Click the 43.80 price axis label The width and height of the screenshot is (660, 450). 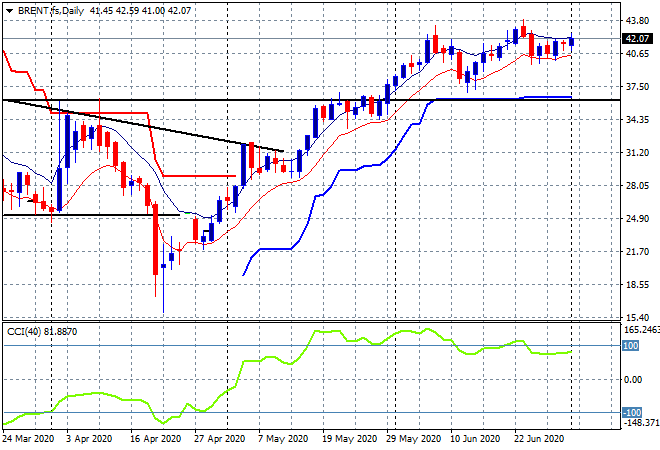click(637, 21)
